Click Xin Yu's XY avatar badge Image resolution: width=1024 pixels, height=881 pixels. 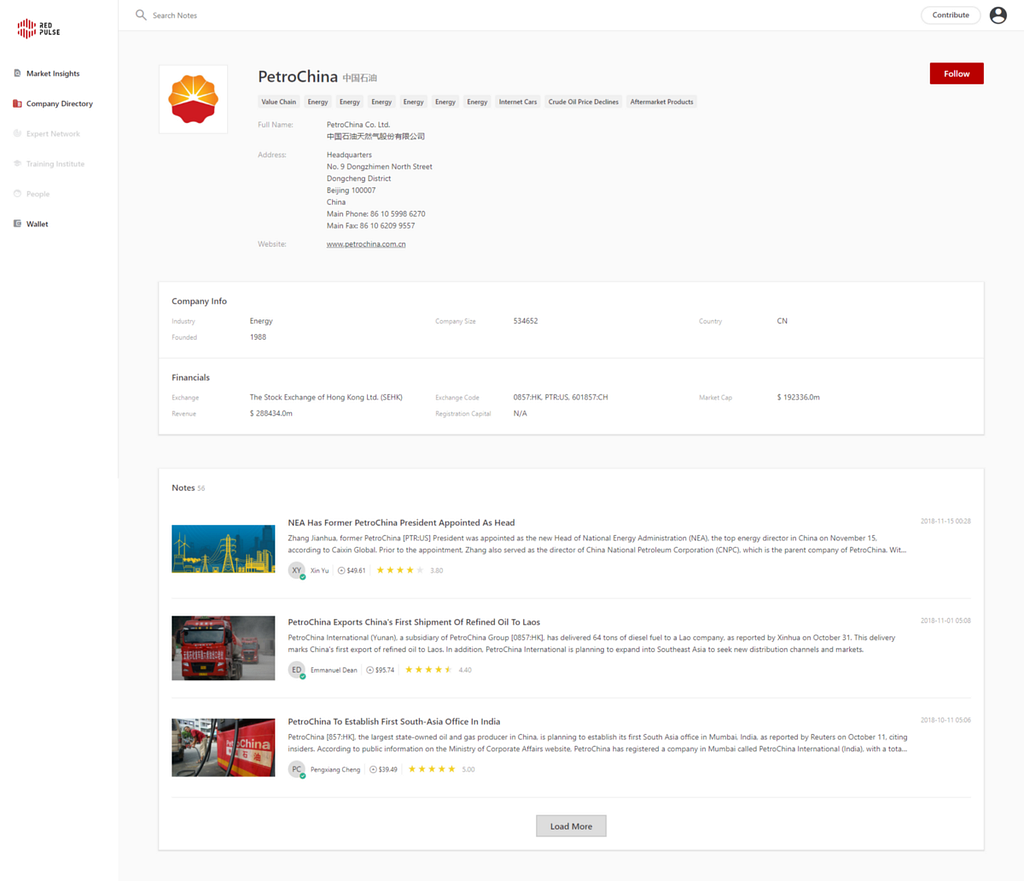[x=296, y=570]
